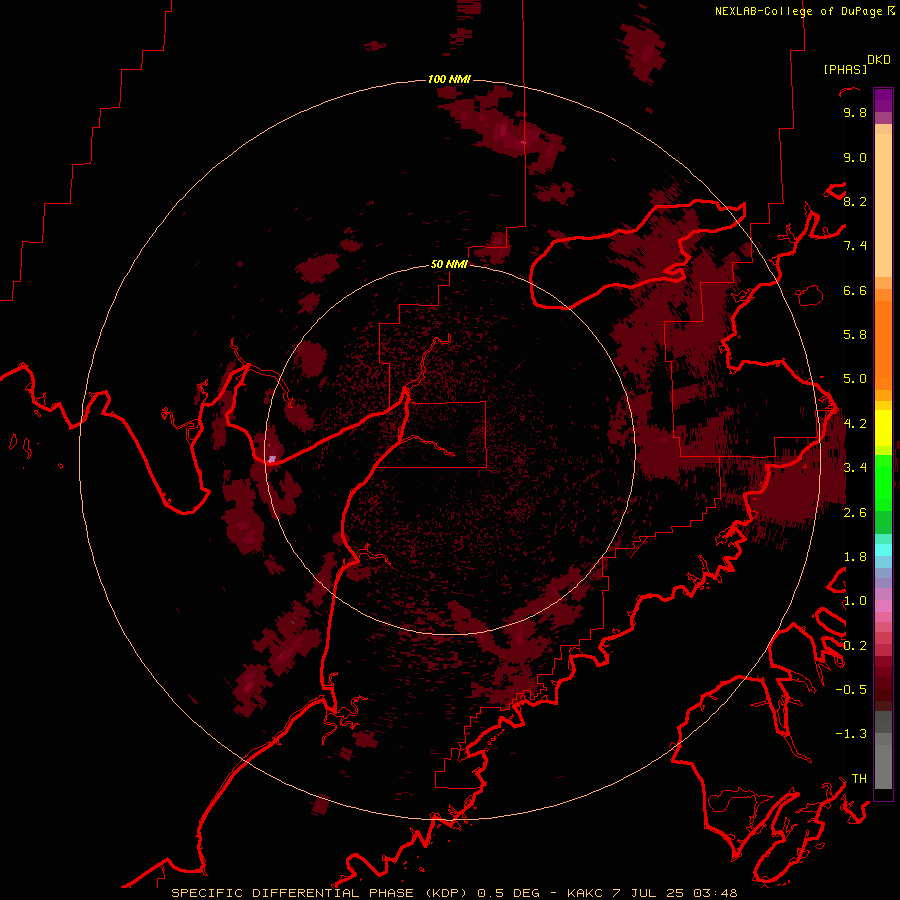Click the 2.6 value on the color scale
Screen dimensions: 900x900
pyautogui.click(x=855, y=513)
